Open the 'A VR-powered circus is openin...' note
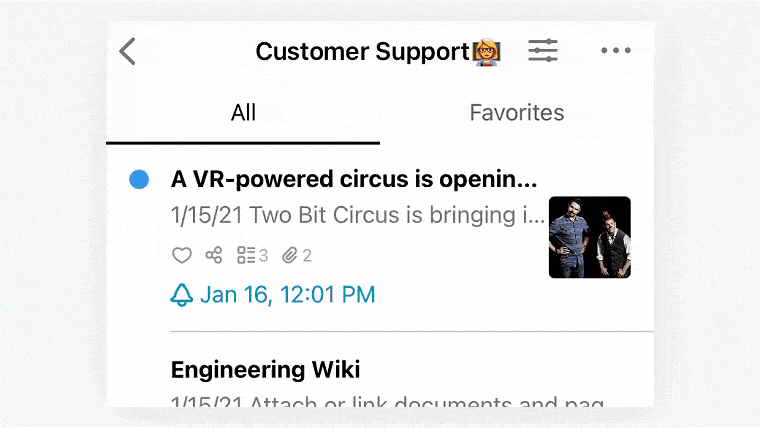The image size is (760, 428). pyautogui.click(x=354, y=179)
